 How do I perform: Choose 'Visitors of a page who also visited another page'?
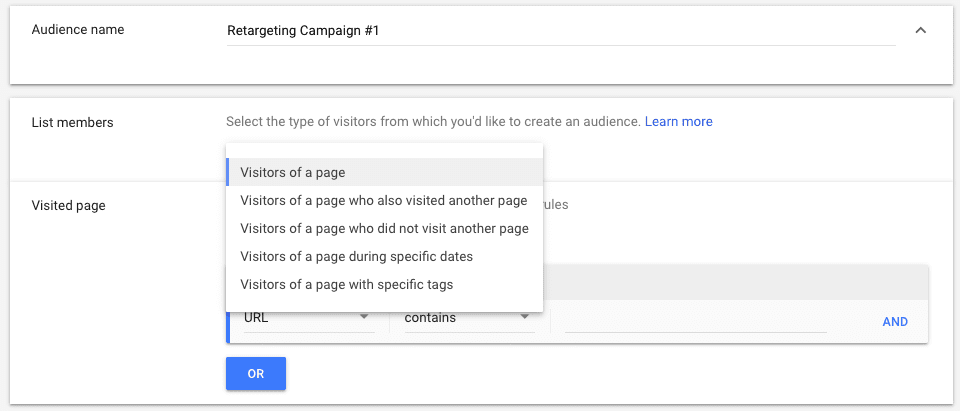(x=384, y=201)
